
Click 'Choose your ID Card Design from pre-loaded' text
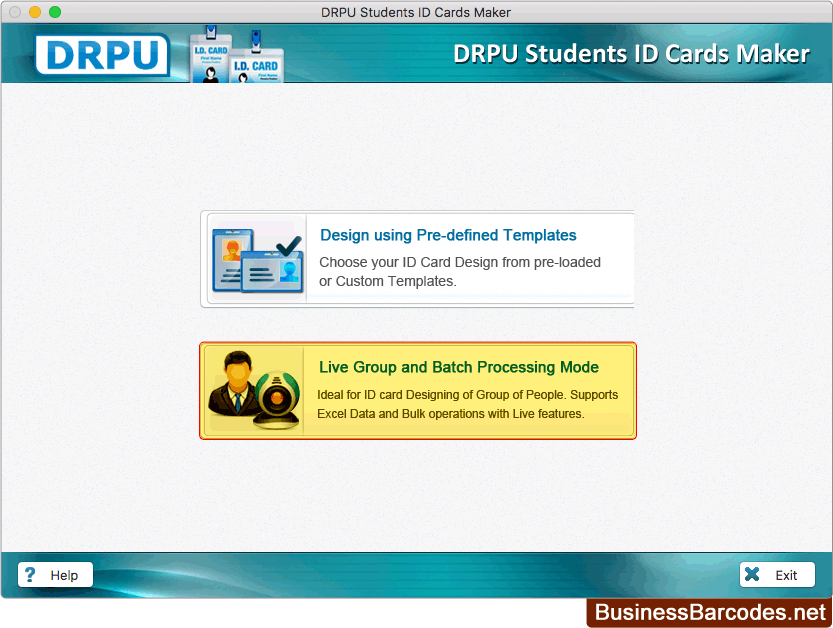460,262
